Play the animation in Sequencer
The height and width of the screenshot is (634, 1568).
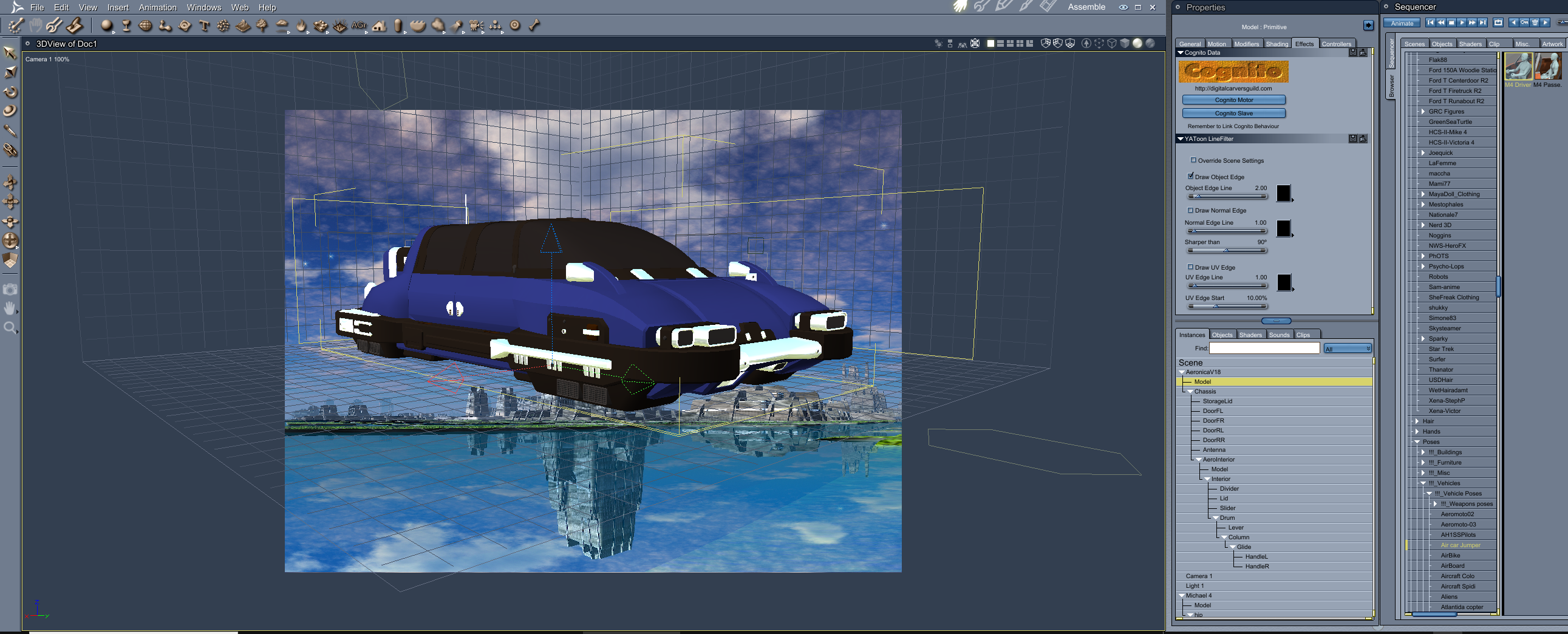point(1462,22)
